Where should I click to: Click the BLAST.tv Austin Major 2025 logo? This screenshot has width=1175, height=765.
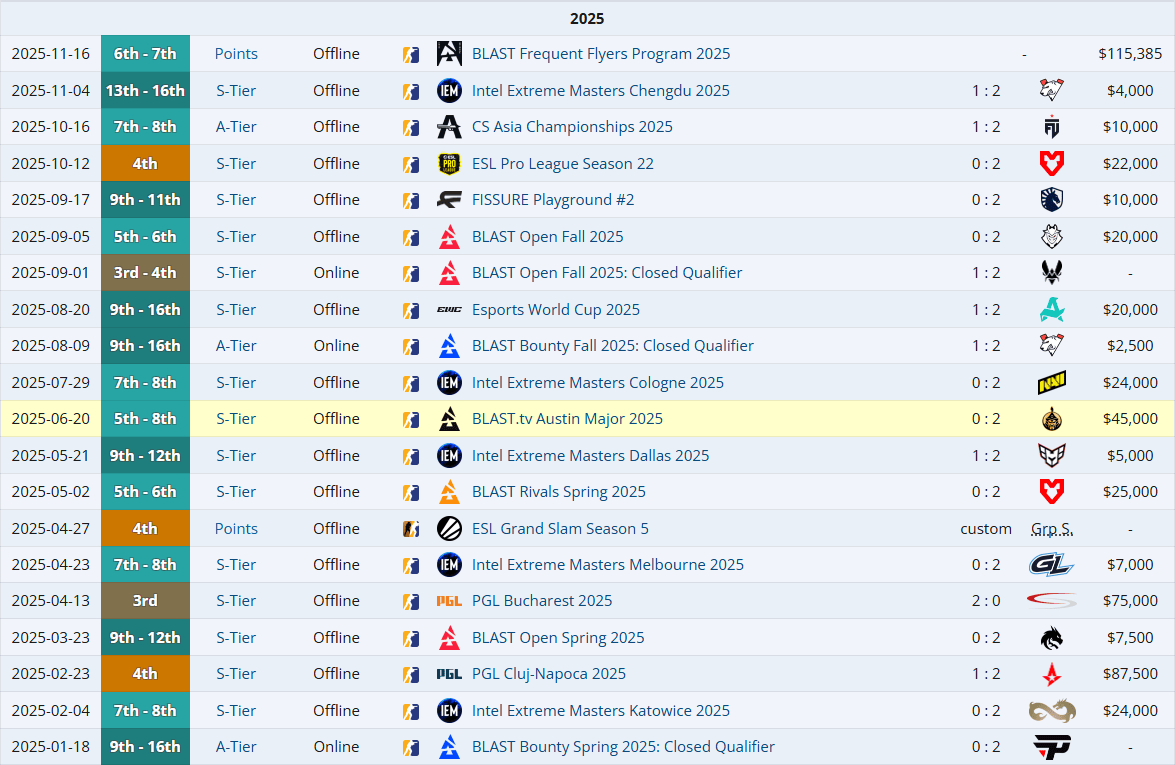coord(449,419)
